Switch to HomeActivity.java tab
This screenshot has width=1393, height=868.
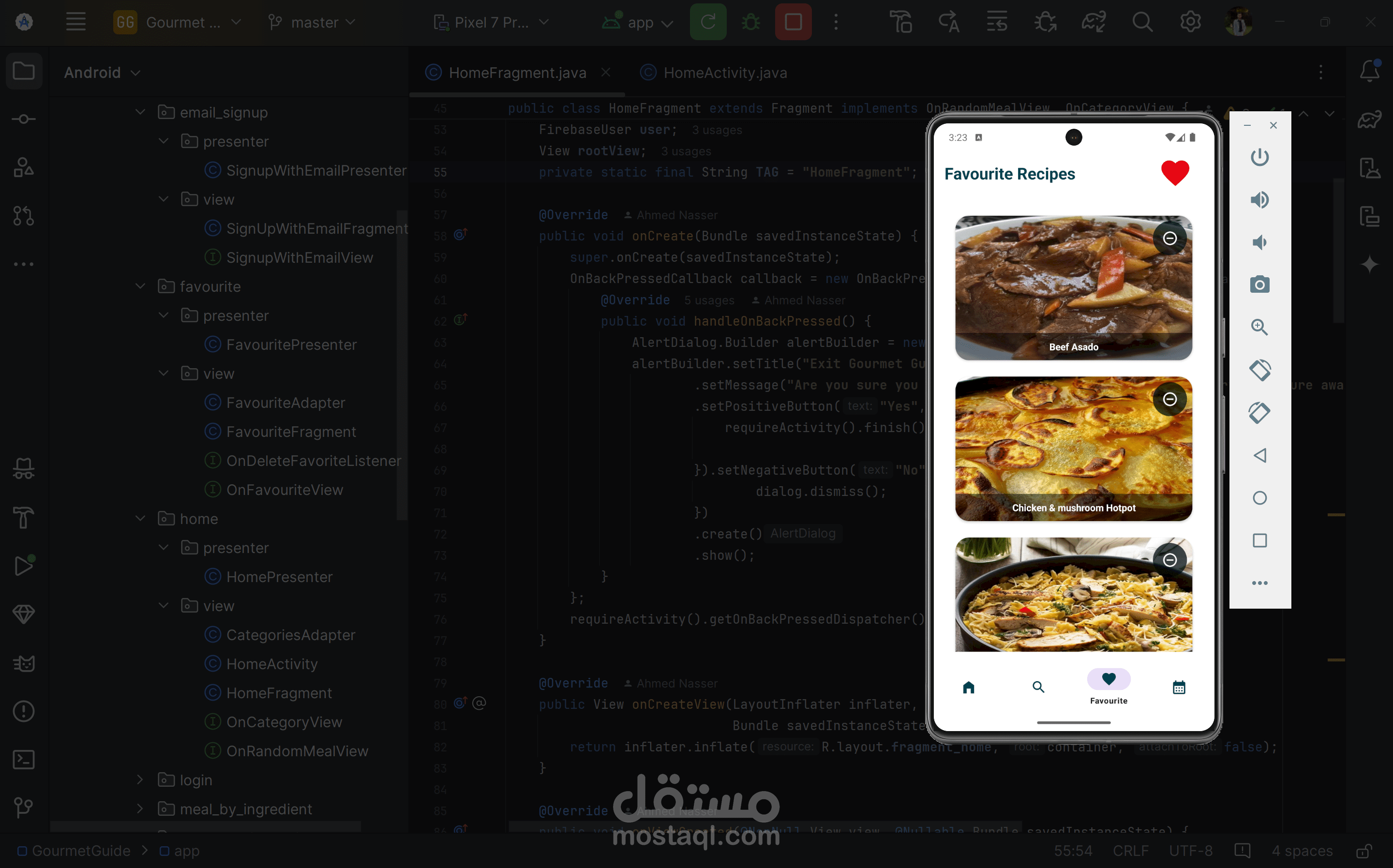click(x=724, y=73)
